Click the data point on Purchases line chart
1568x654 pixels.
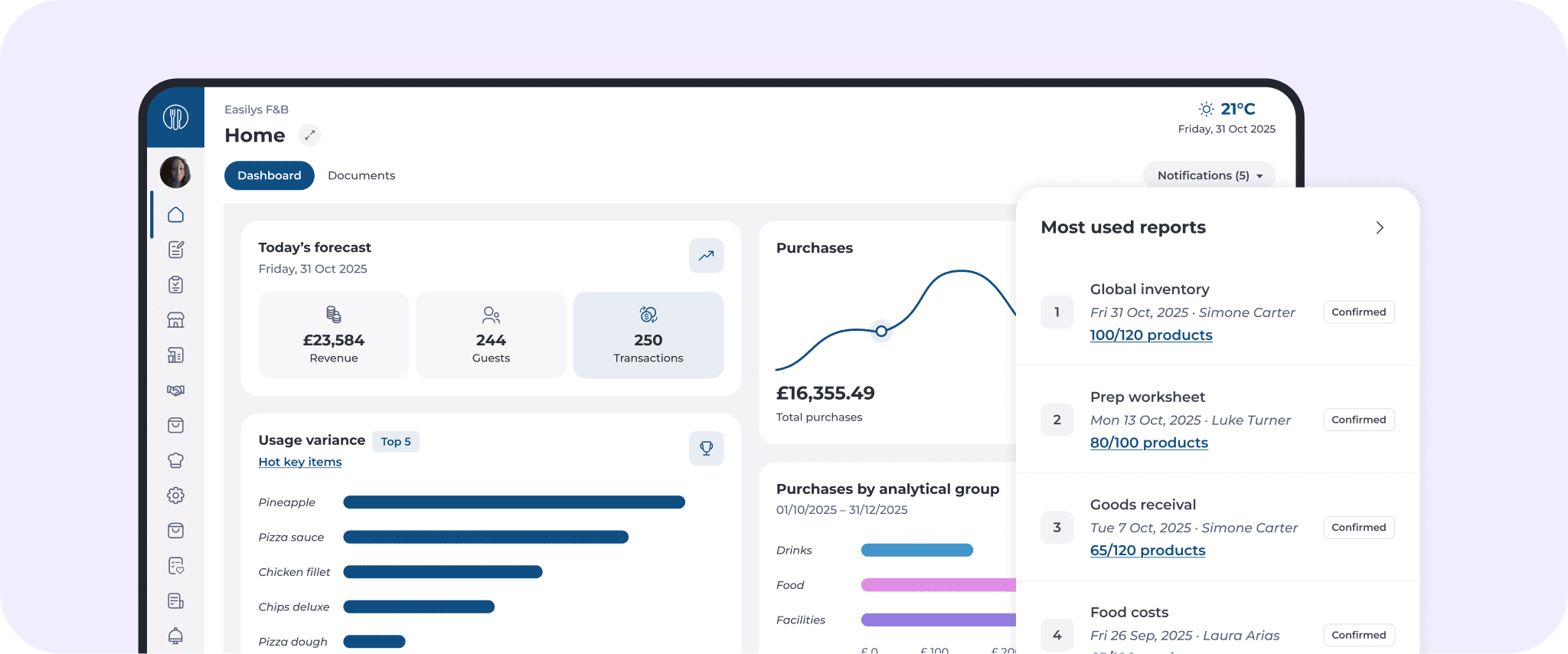tap(881, 332)
